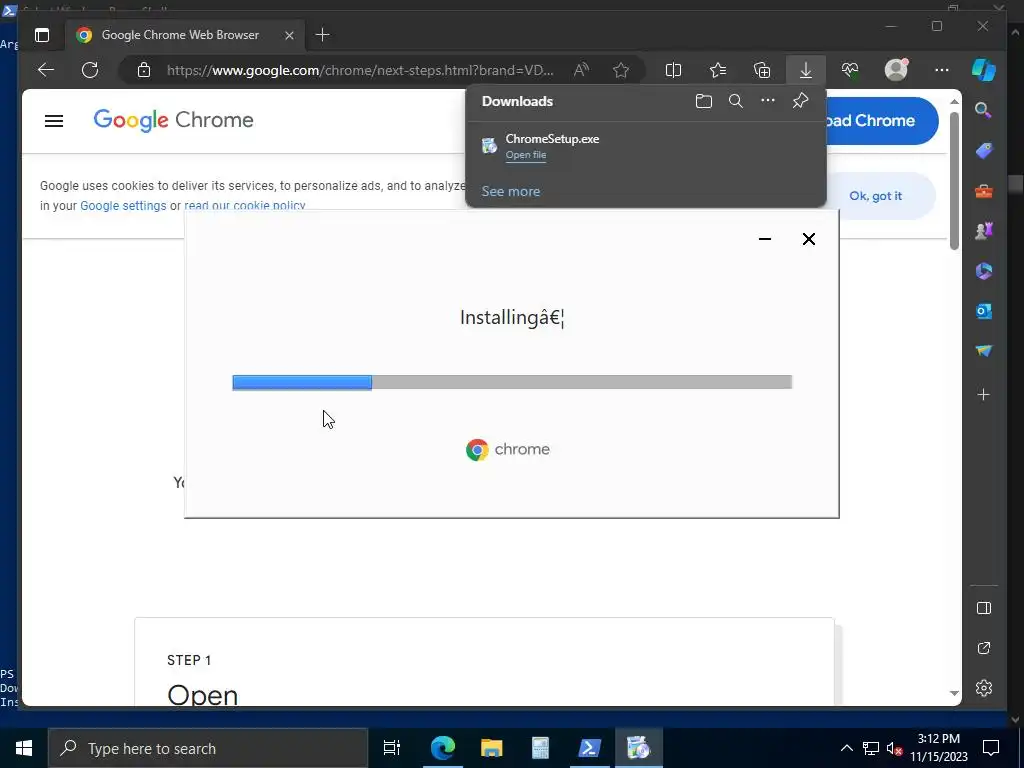Click the installer progress bar
1024x768 pixels.
coord(512,382)
